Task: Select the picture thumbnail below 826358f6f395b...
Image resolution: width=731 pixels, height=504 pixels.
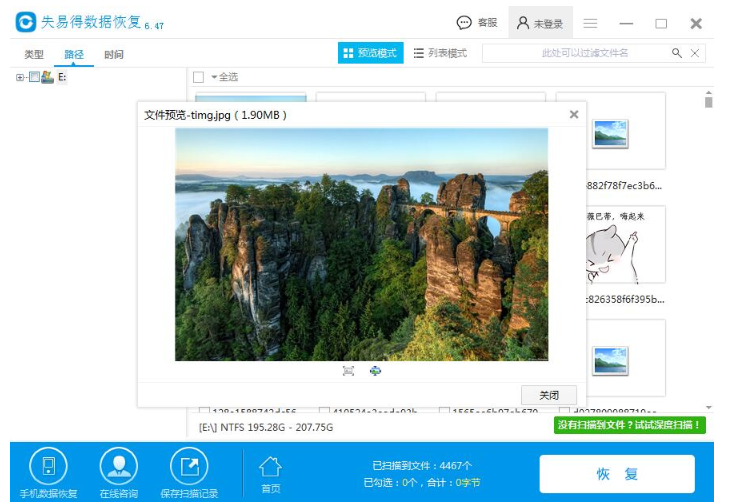Action: tap(610, 360)
